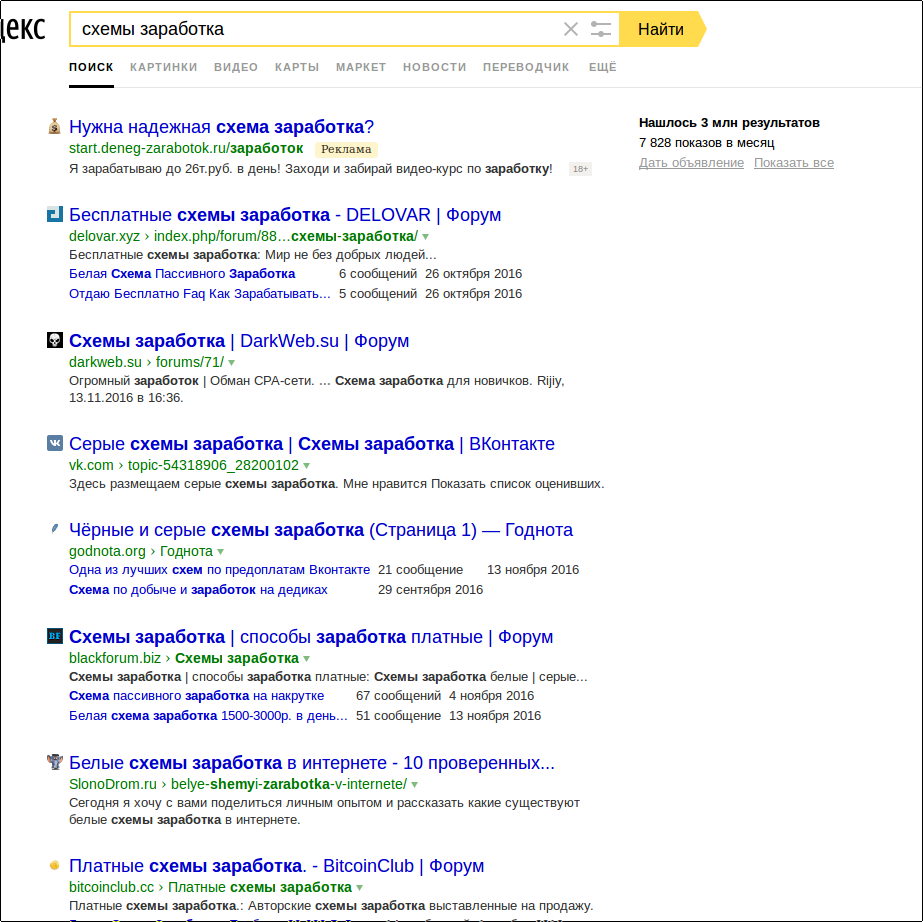This screenshot has height=922, width=923.
Task: Open vk.com topic-54318906 URL link
Action: (184, 465)
